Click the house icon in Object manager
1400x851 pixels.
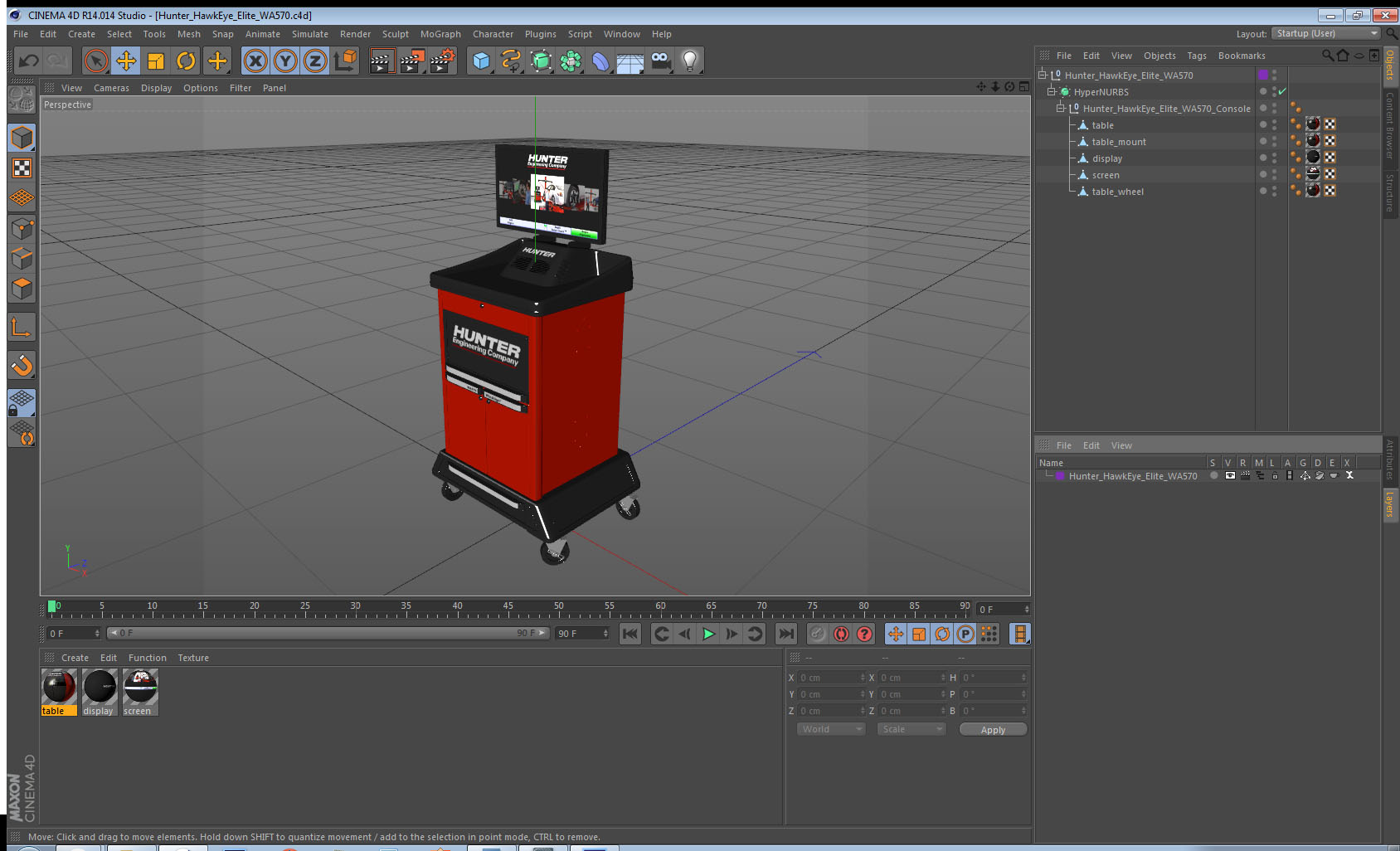click(x=1343, y=56)
